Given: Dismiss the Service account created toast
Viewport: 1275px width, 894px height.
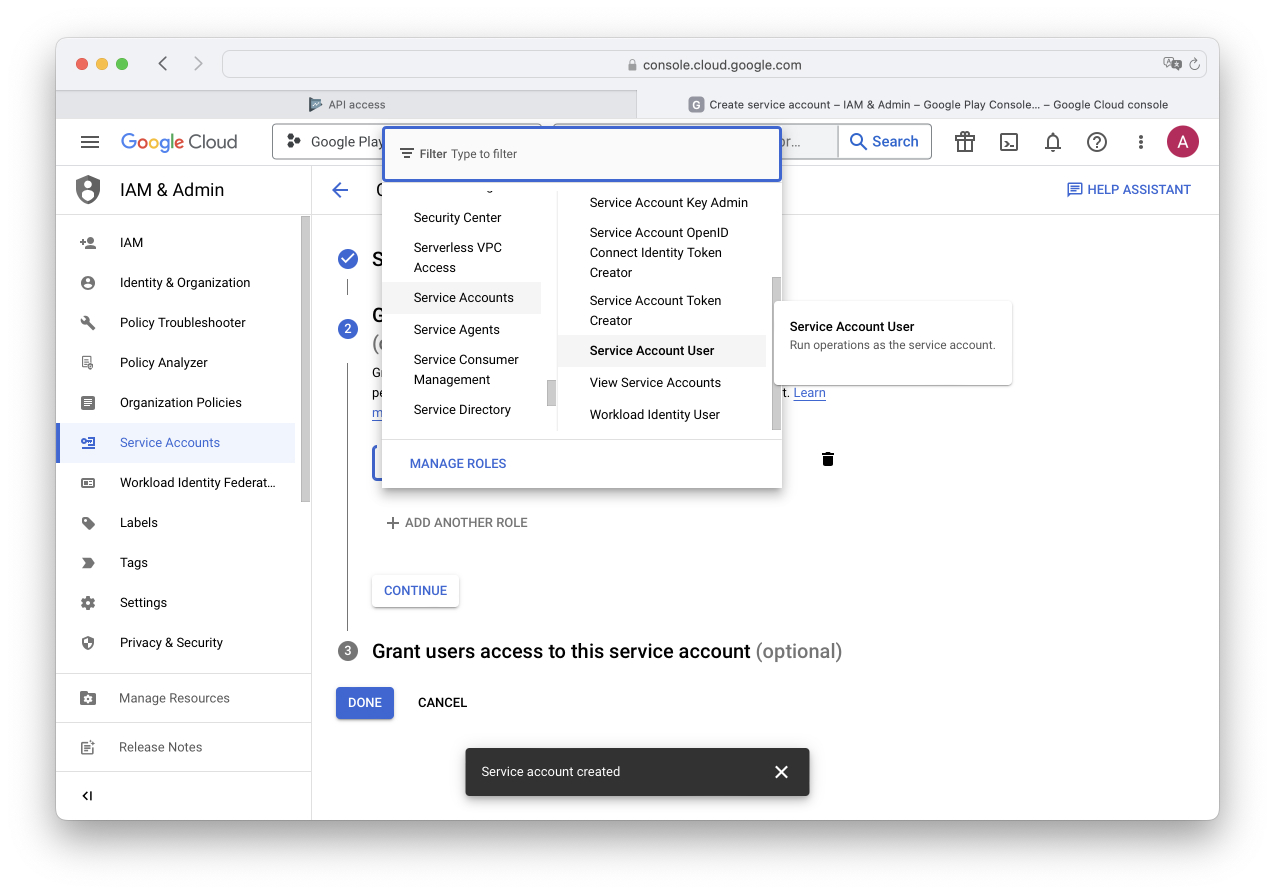Looking at the screenshot, I should click(x=781, y=772).
